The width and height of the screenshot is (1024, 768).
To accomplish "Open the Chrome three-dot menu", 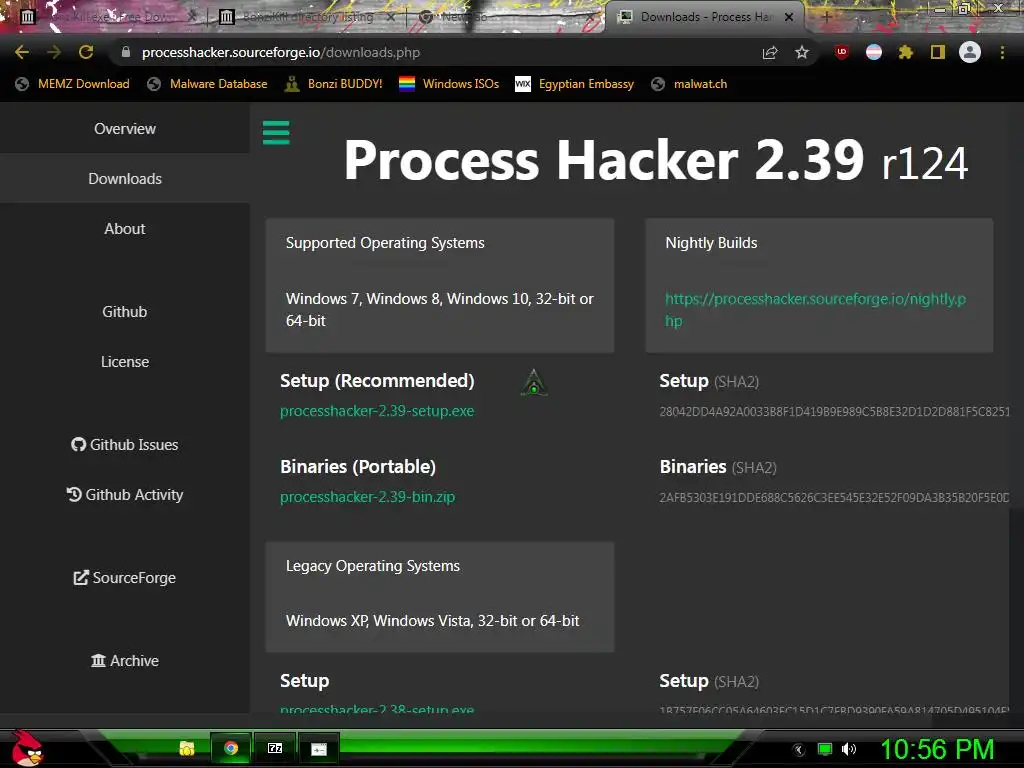I will pos(1002,52).
